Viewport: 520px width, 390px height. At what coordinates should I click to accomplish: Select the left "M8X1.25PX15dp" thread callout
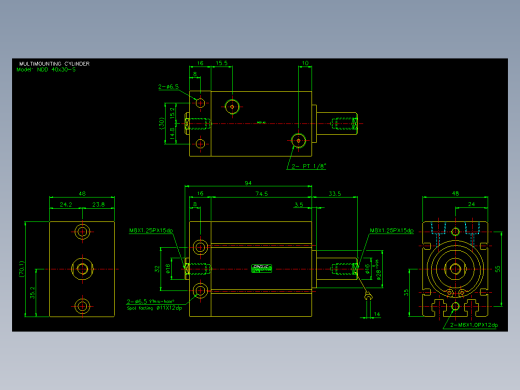tap(151, 230)
